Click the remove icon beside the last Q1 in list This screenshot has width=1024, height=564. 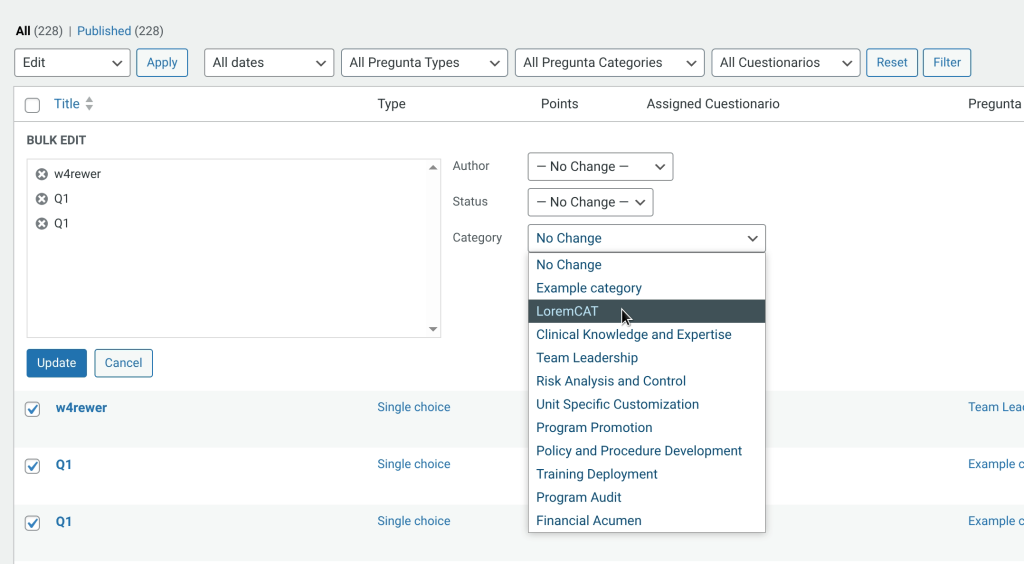coord(42,224)
